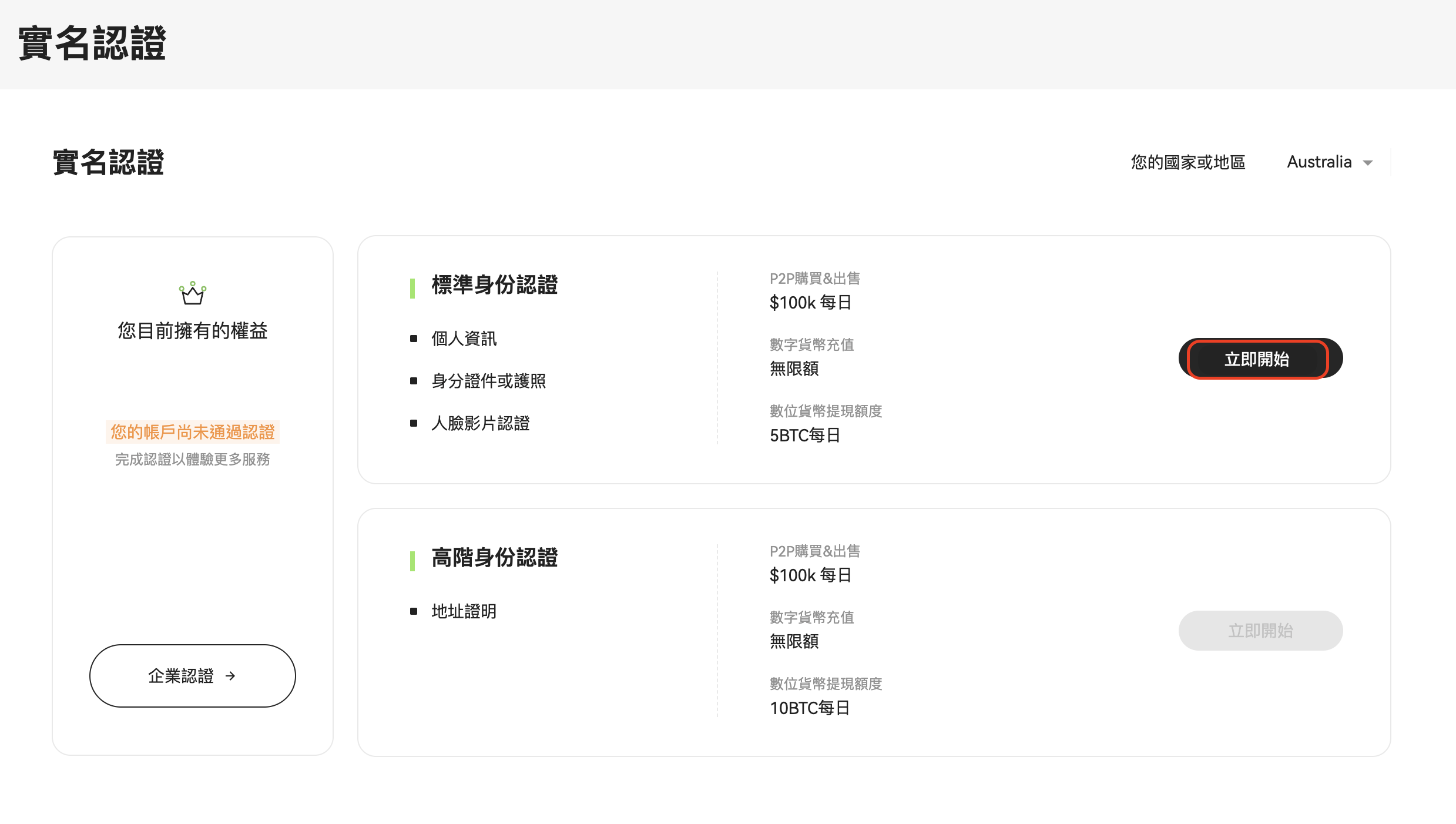Screen dimensions: 1456x824
Task: Click the arrow icon in 企業認證 button
Action: point(230,676)
